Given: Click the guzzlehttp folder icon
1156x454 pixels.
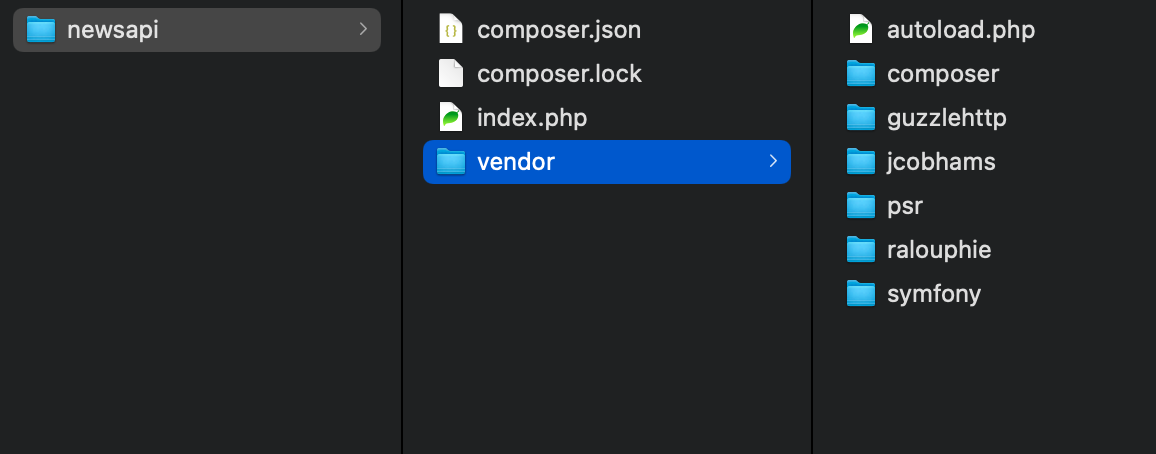Looking at the screenshot, I should coord(861,117).
